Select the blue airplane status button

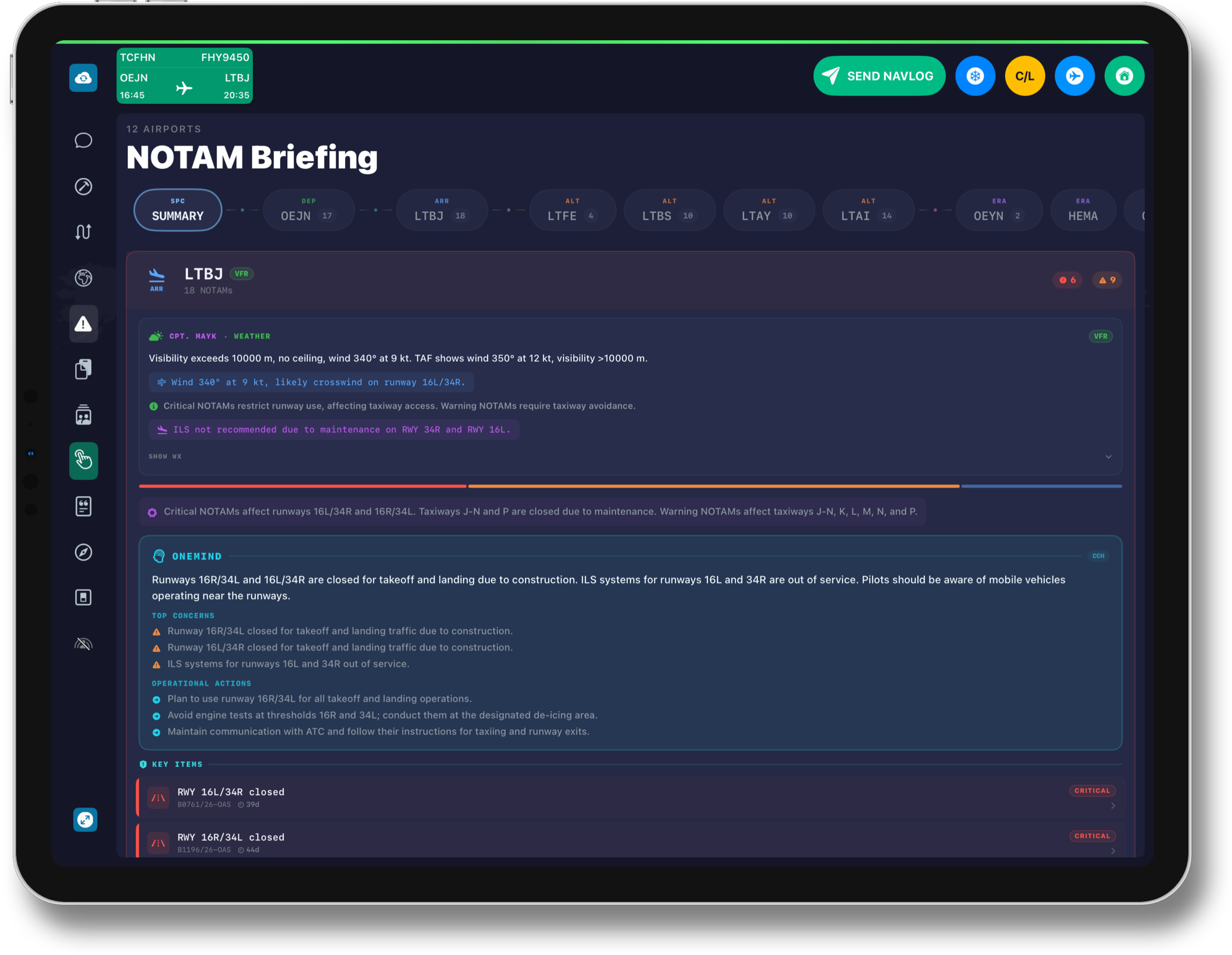(x=1075, y=76)
